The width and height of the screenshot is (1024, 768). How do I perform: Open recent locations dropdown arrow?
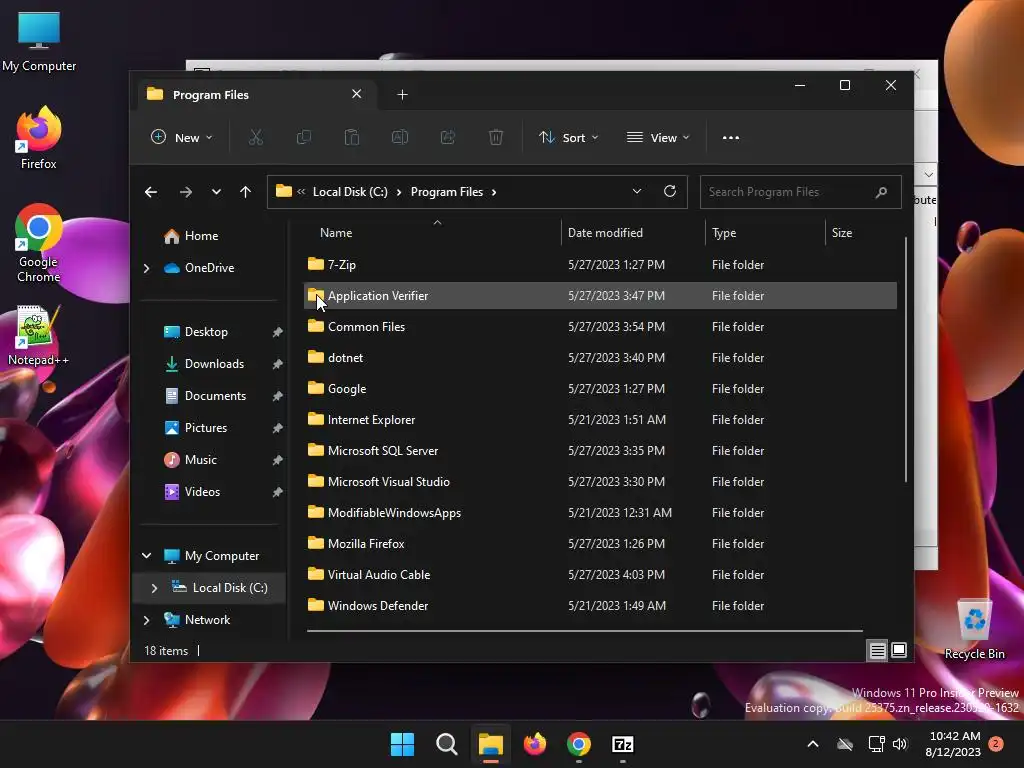(216, 192)
